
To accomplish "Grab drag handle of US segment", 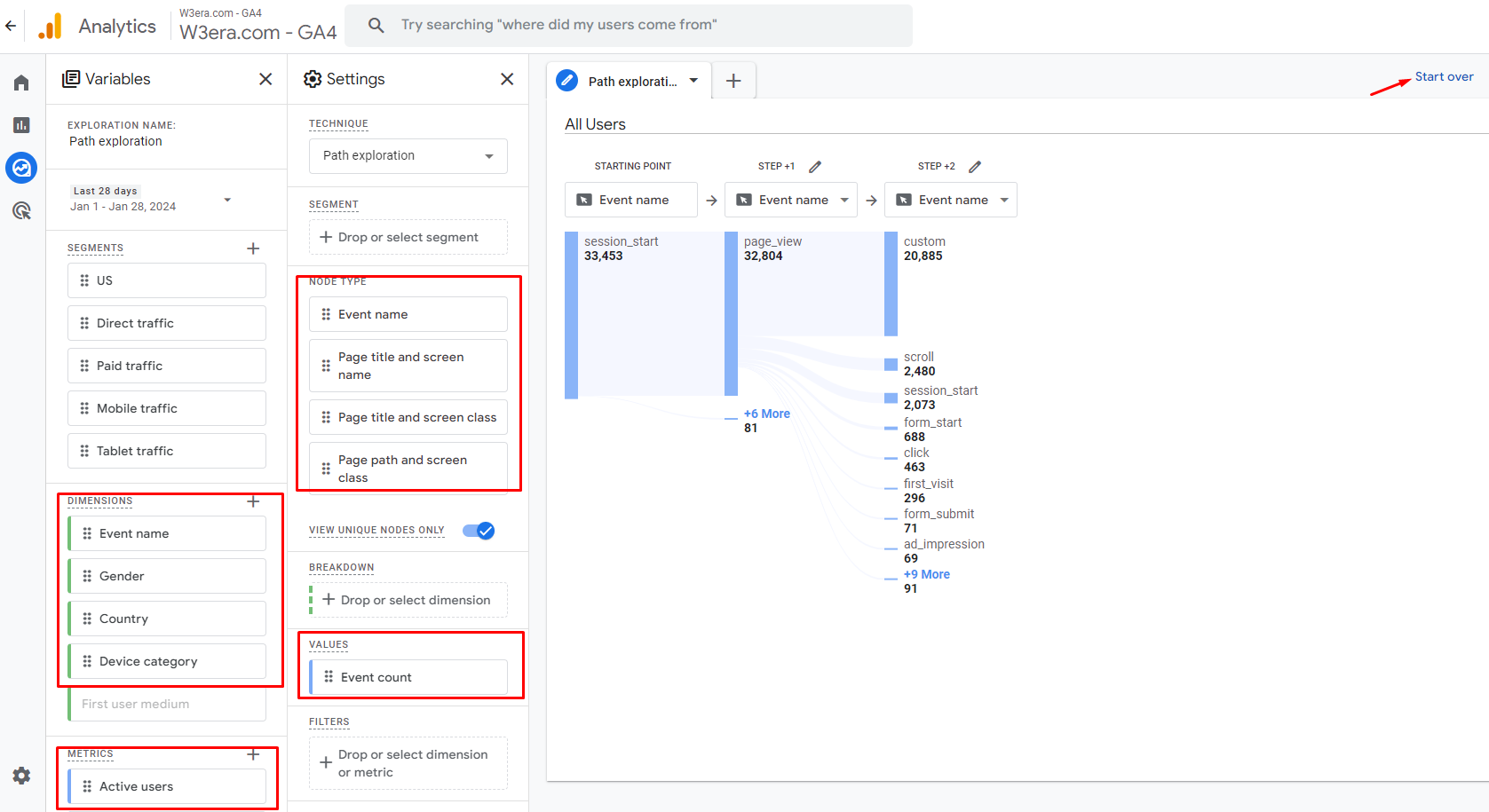I will pyautogui.click(x=84, y=280).
